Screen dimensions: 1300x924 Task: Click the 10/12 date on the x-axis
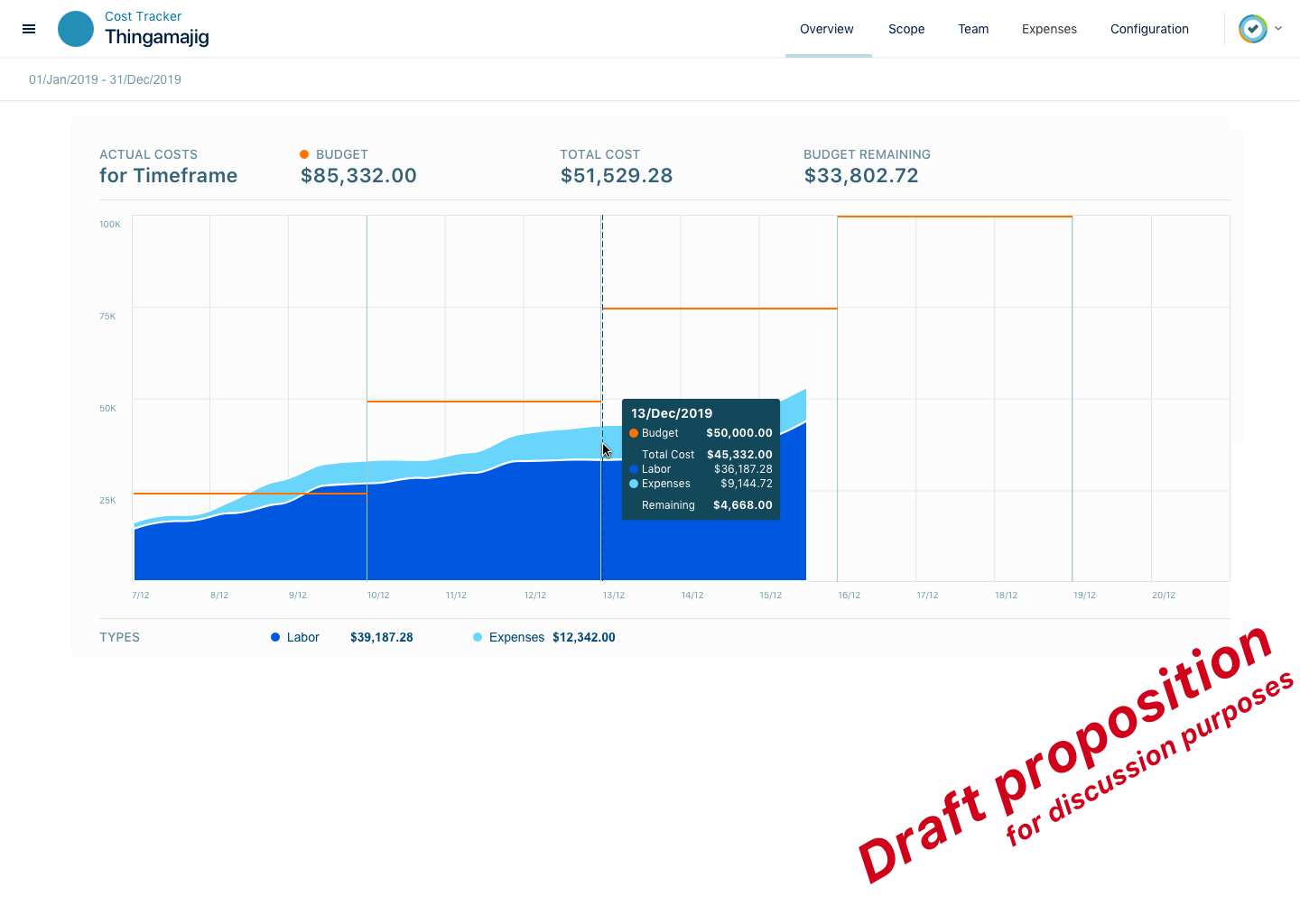pyautogui.click(x=378, y=596)
